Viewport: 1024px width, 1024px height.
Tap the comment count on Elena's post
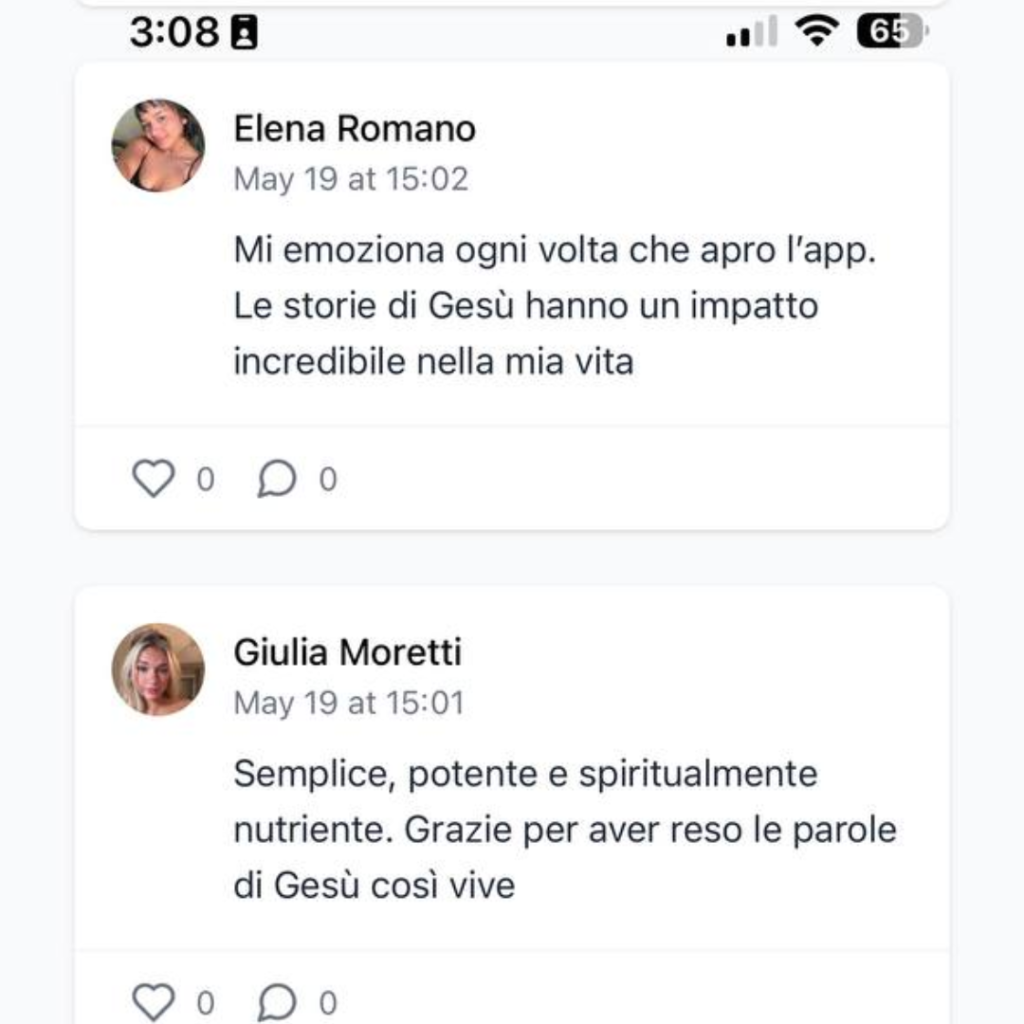[x=328, y=481]
